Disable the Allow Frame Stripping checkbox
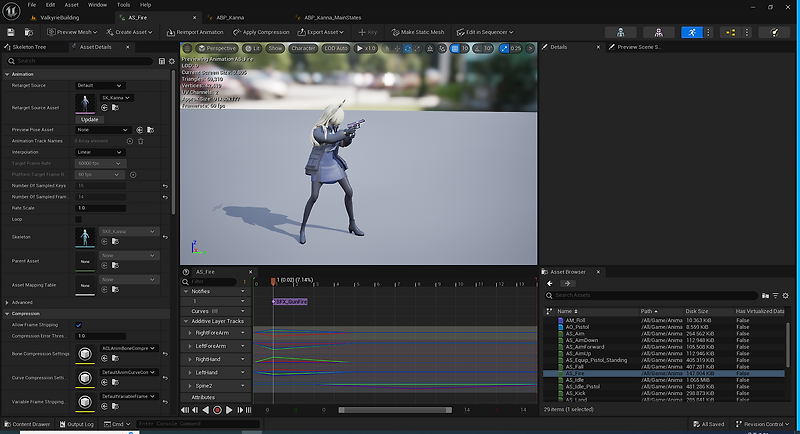The width and height of the screenshot is (800, 434). (79, 325)
